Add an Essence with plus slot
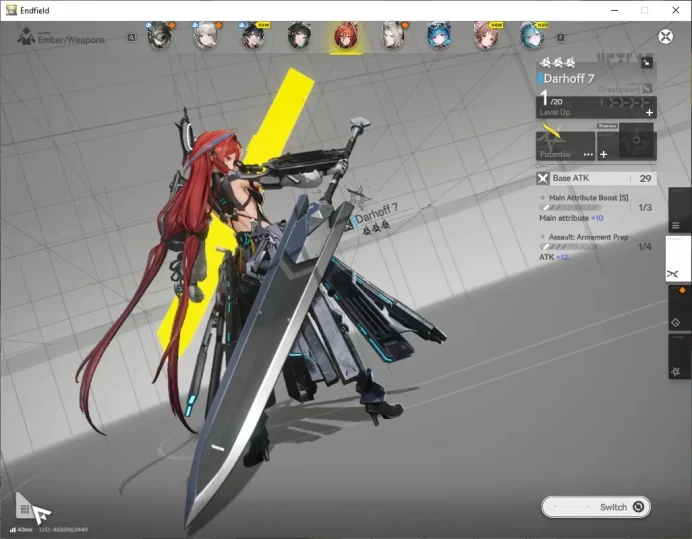 pos(604,154)
